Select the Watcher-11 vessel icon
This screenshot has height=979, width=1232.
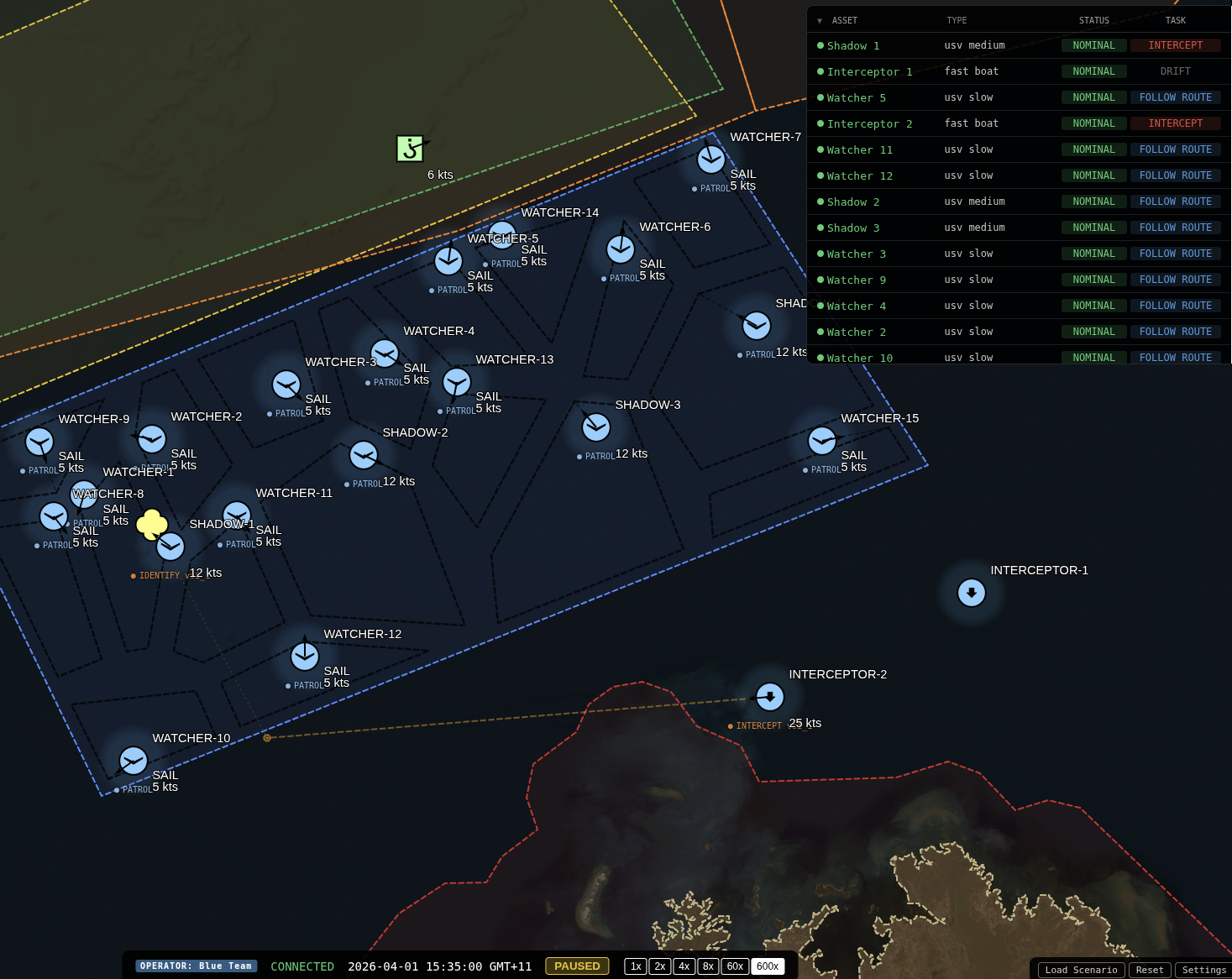tap(237, 515)
